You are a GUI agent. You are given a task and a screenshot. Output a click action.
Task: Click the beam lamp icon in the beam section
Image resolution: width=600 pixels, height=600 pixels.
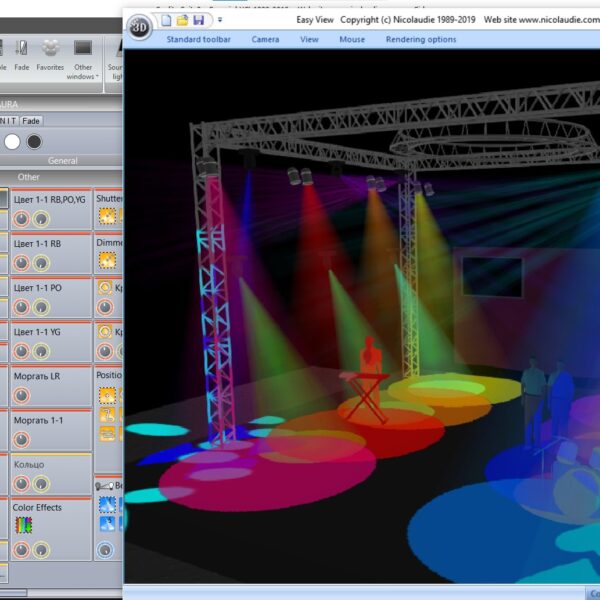[x=104, y=486]
